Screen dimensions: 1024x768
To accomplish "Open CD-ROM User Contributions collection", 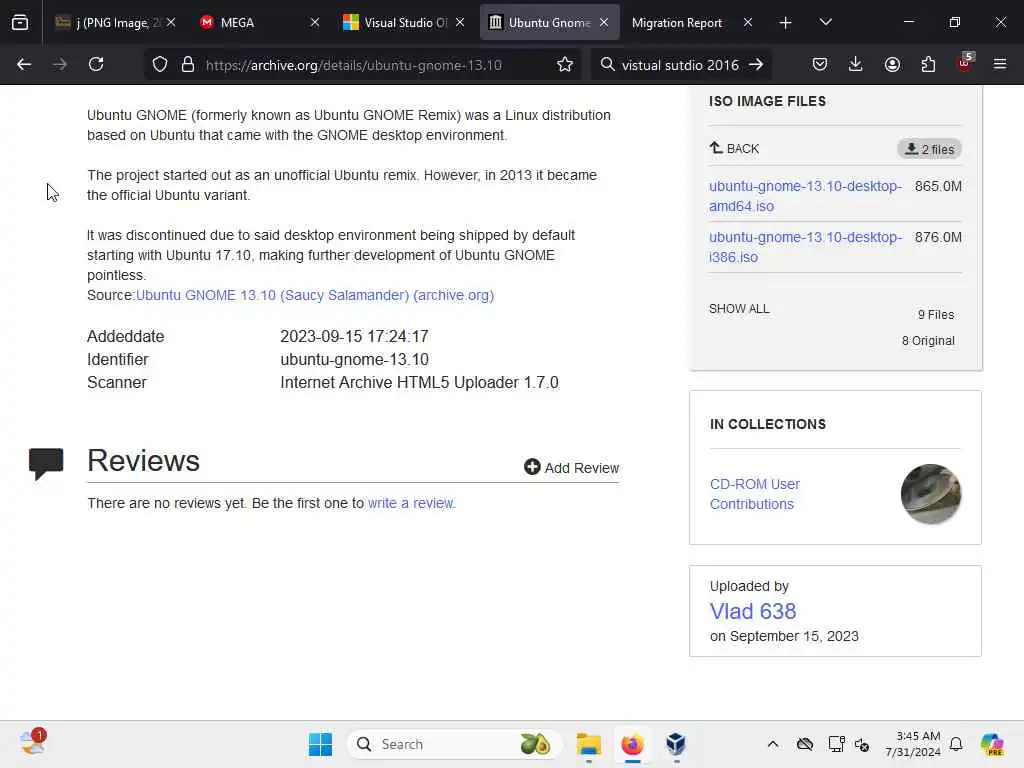I will point(754,494).
